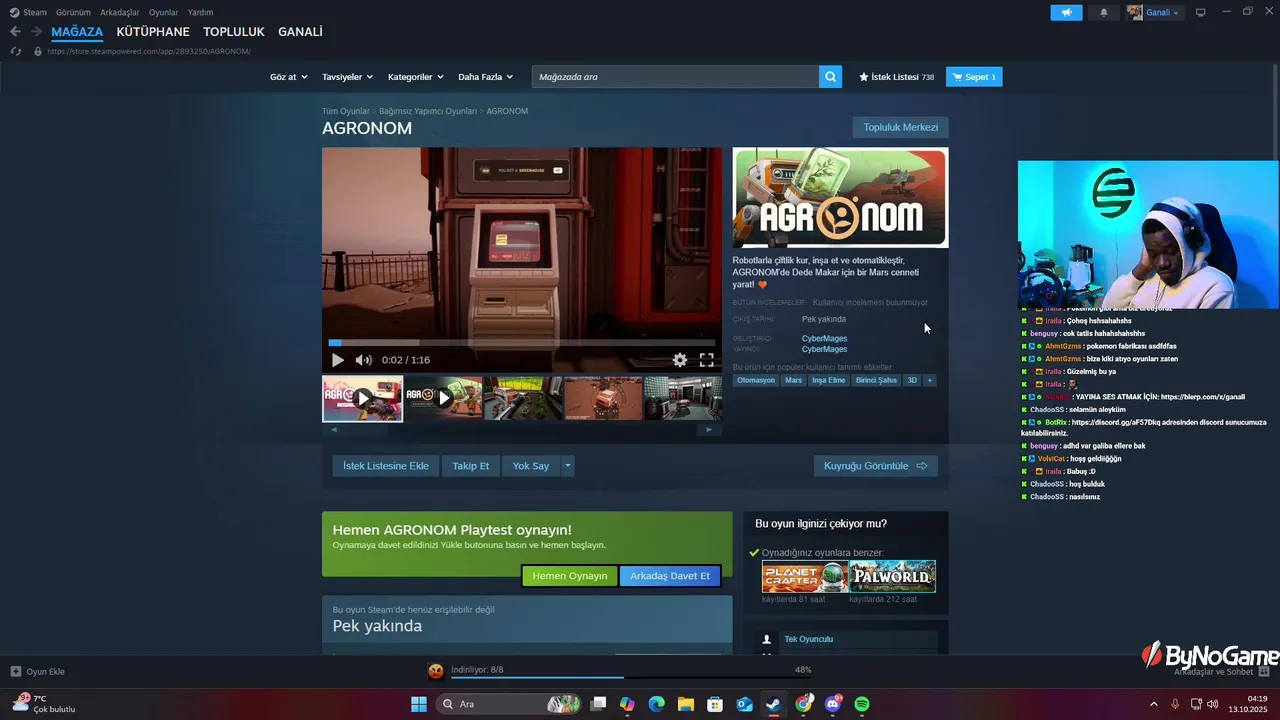Screen dimensions: 1280x720
Task: Open Chrome on the taskbar
Action: coord(803,704)
